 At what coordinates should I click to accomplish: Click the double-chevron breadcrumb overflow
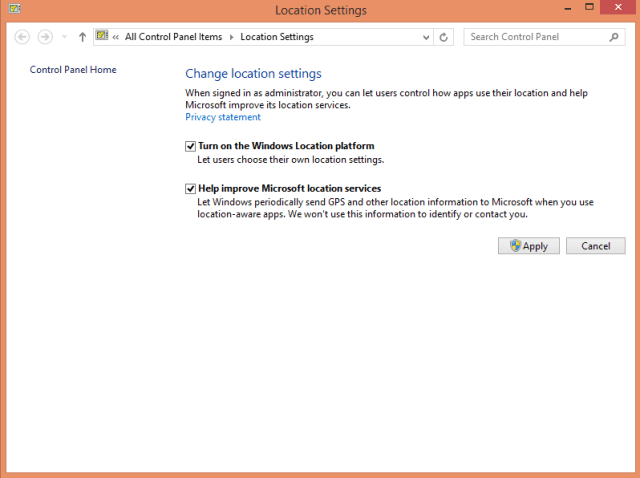116,37
